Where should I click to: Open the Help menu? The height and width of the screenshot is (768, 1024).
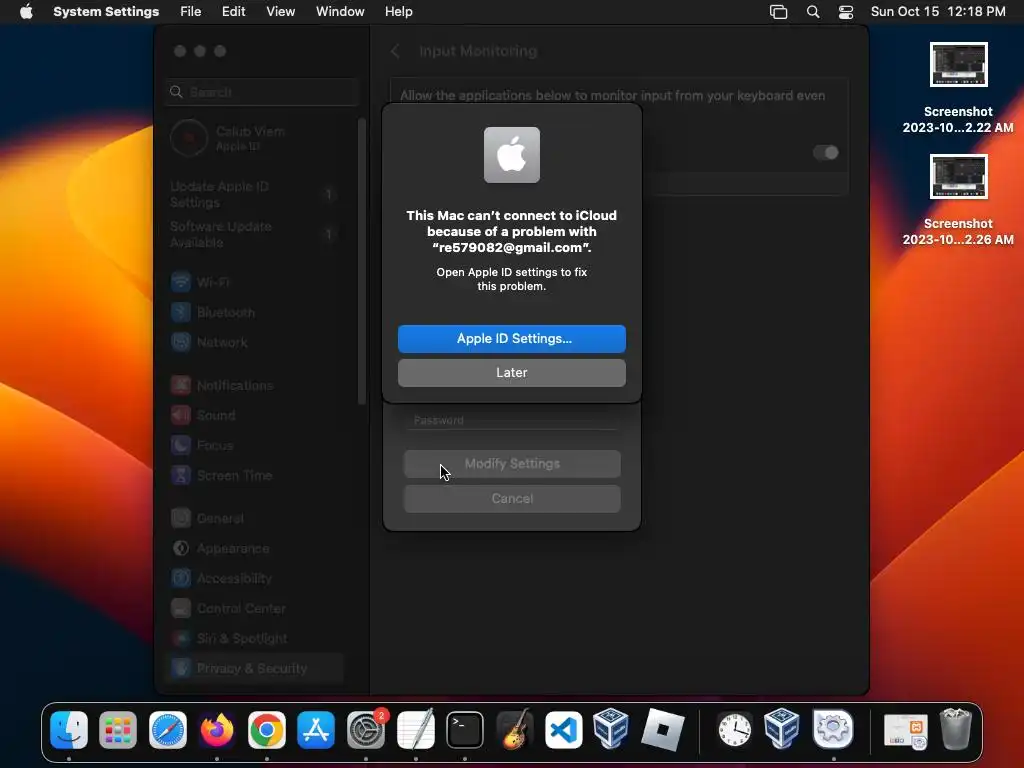[398, 12]
